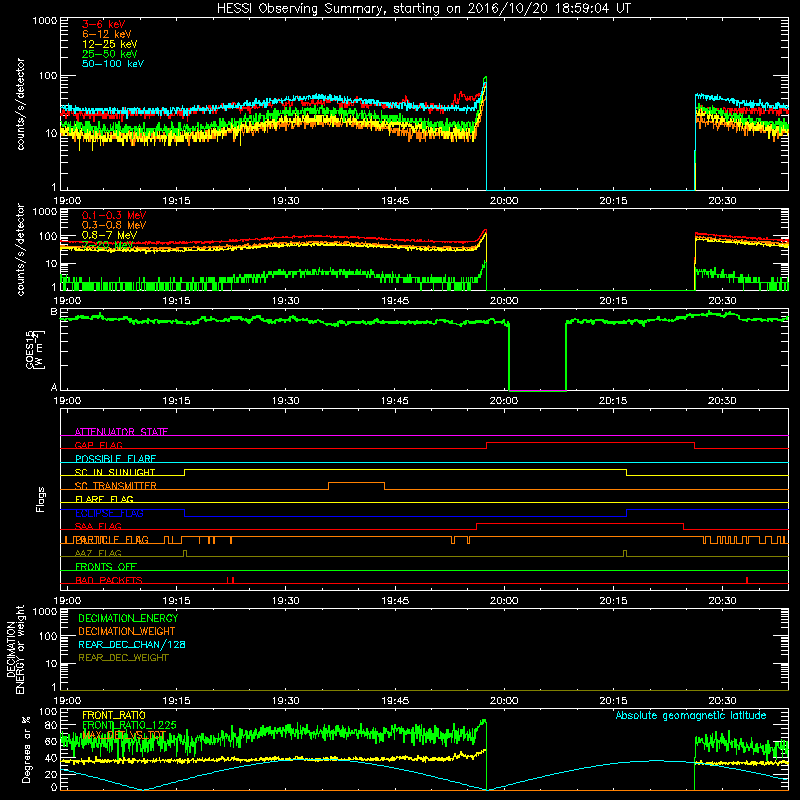The height and width of the screenshot is (800, 800).
Task: Click the BAD_PACKETS flag label
Action: click(109, 581)
